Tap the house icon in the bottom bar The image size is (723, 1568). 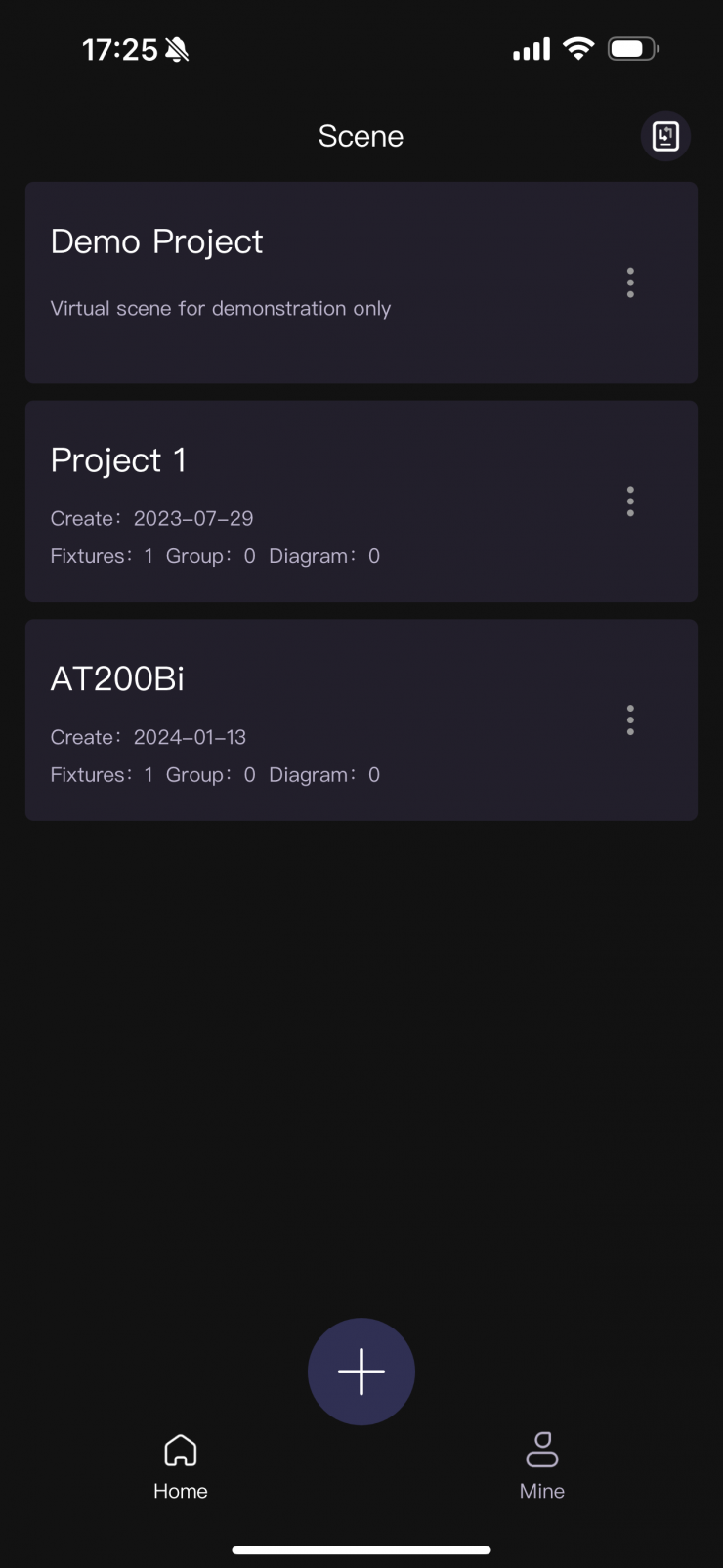(181, 1450)
